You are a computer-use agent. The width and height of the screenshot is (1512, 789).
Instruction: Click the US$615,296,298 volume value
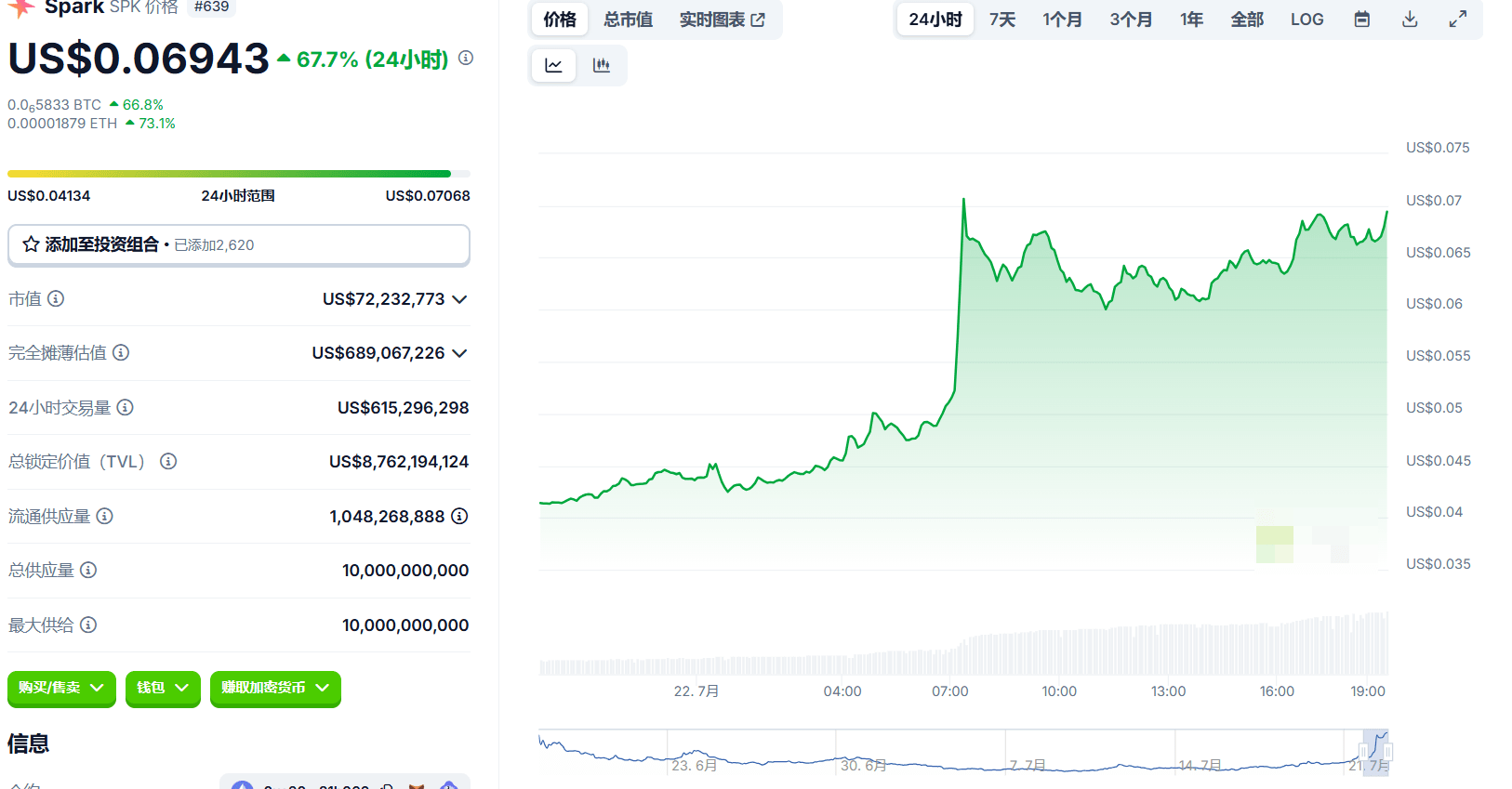[403, 408]
